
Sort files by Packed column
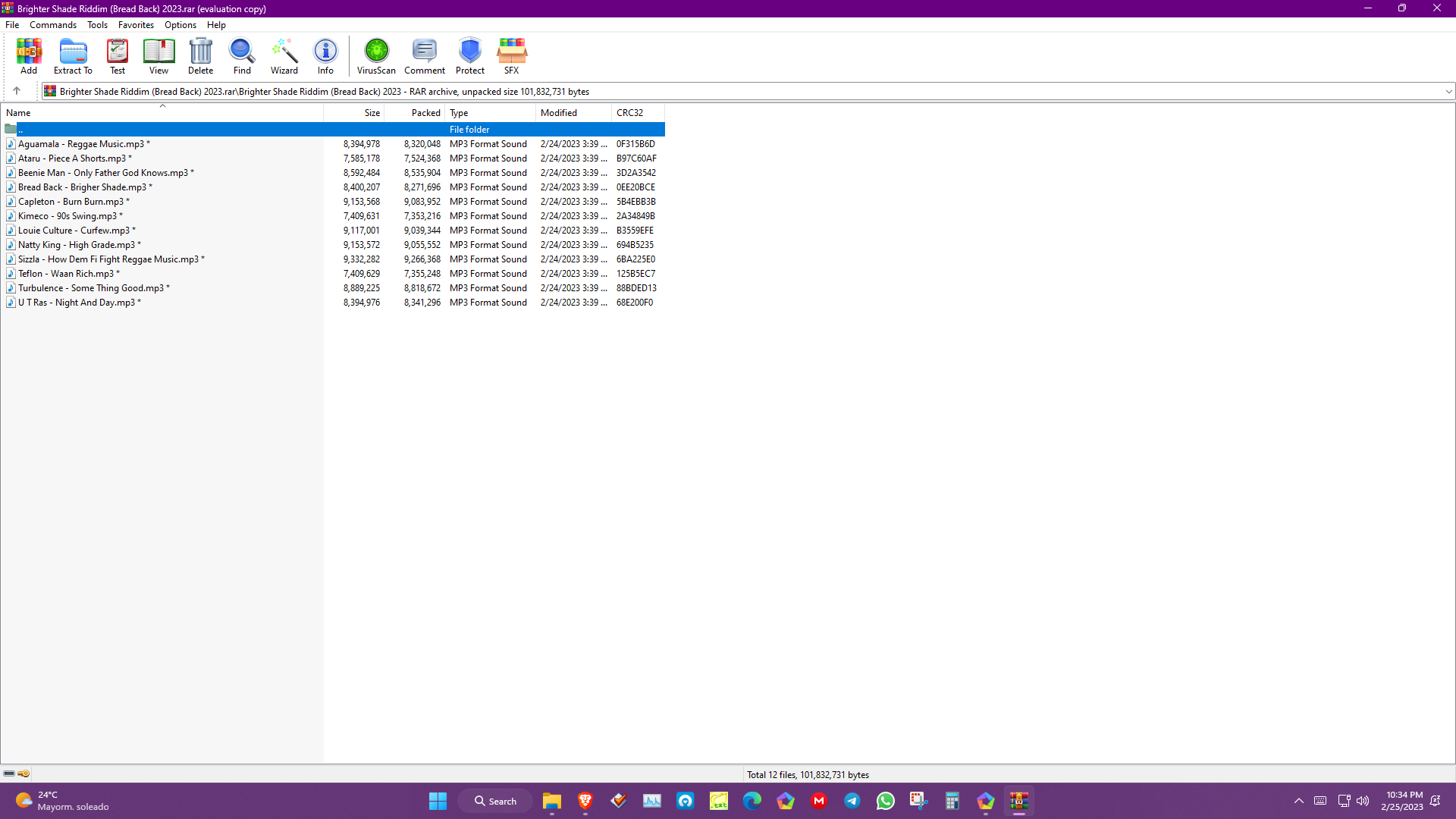(415, 113)
